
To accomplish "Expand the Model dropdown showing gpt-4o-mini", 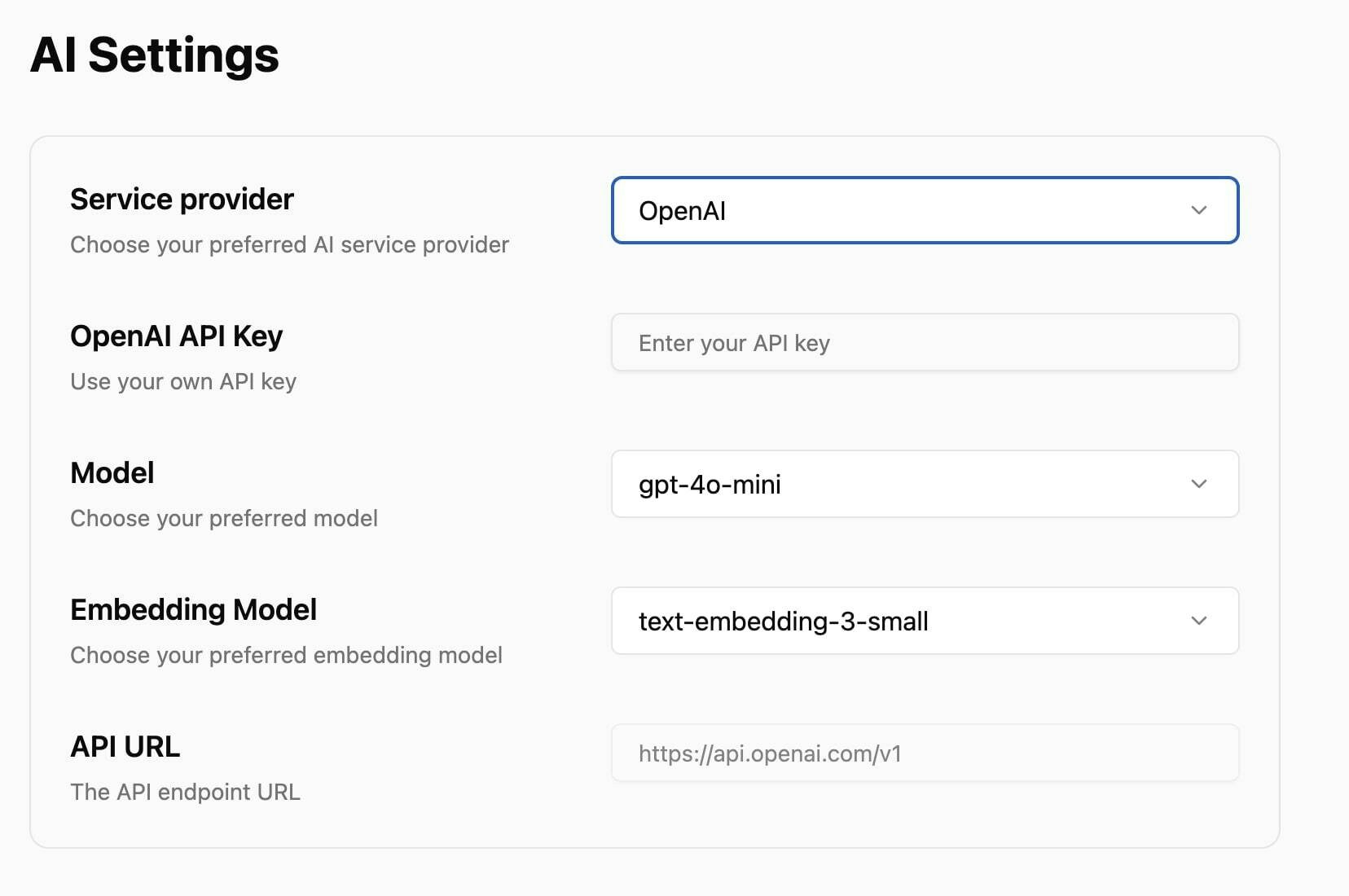I will (925, 484).
